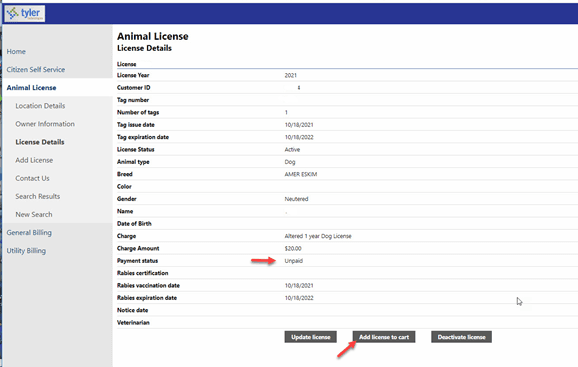Click the 'Number of tags' field label
The width and height of the screenshot is (578, 367).
coord(138,112)
